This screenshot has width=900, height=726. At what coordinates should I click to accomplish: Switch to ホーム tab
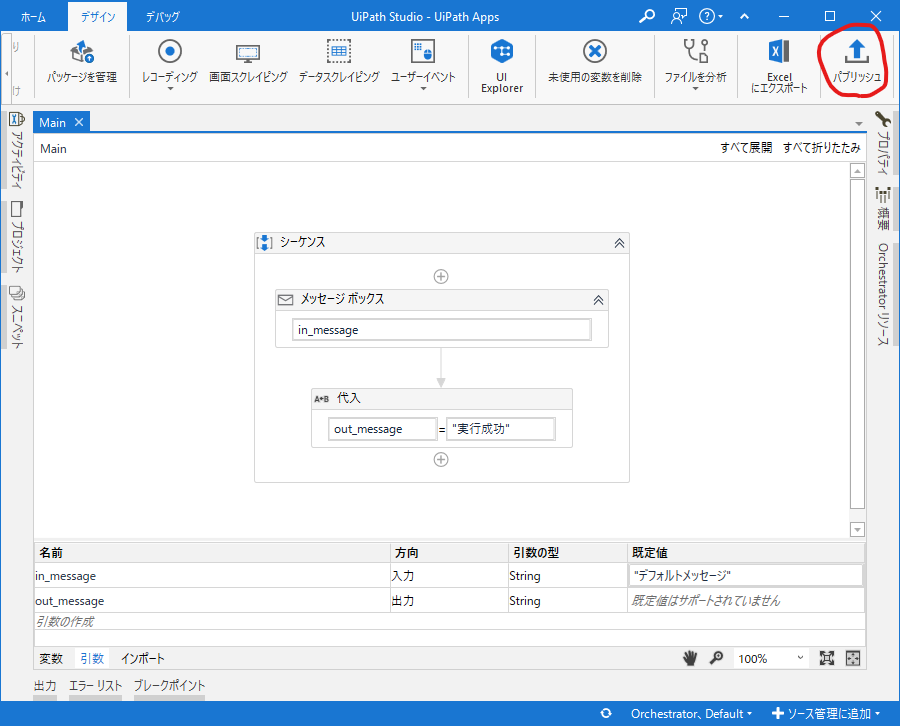point(33,17)
